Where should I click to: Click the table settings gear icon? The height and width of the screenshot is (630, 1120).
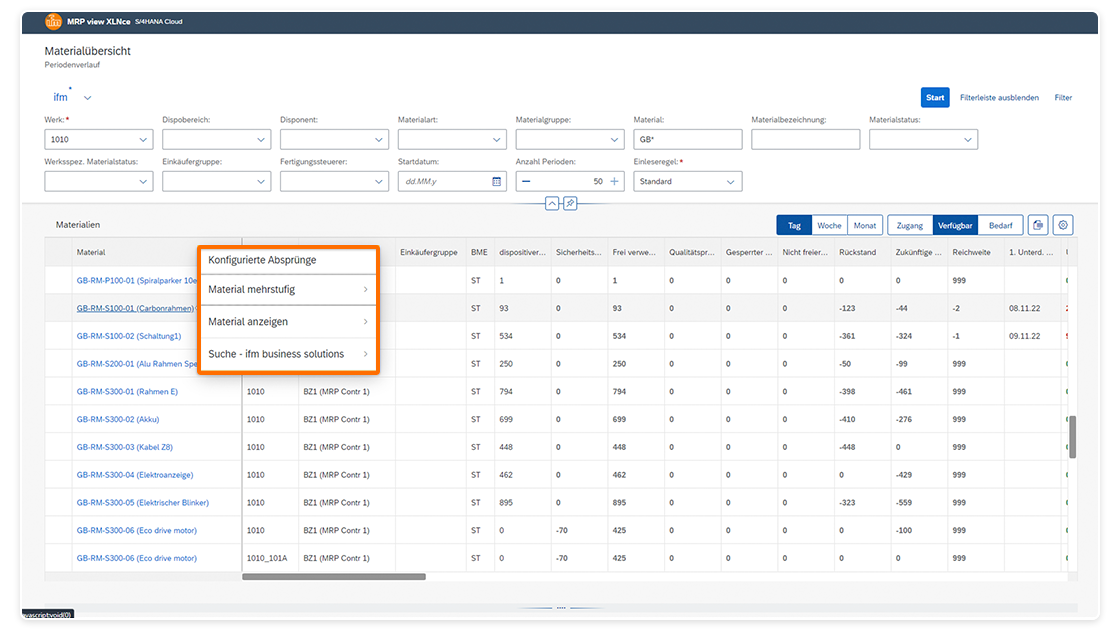pos(1063,225)
